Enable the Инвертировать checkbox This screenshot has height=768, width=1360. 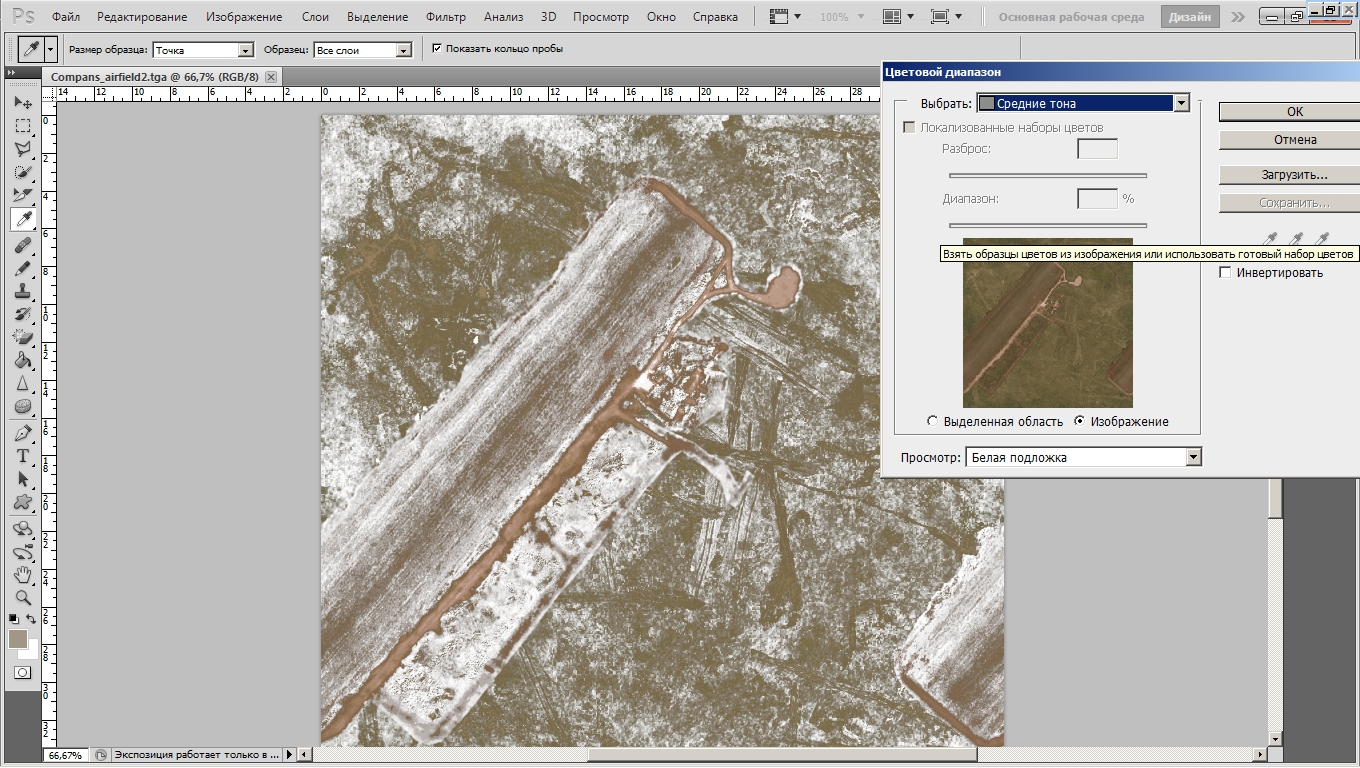1225,273
